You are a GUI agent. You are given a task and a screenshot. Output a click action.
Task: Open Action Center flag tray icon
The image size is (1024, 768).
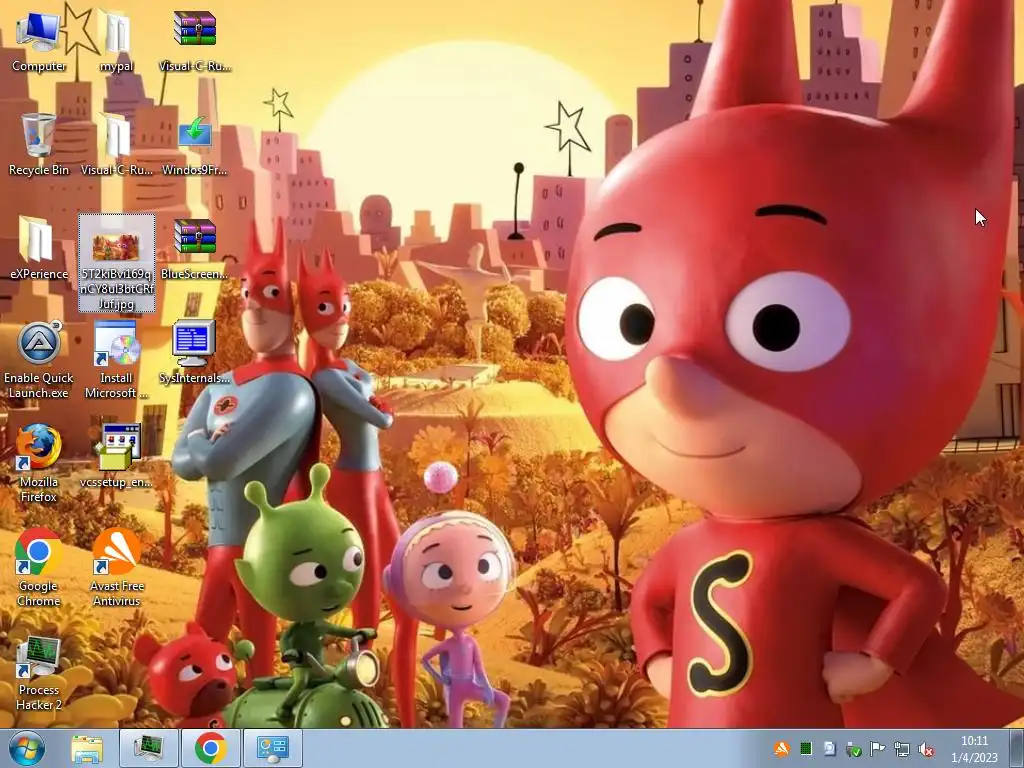[x=877, y=748]
